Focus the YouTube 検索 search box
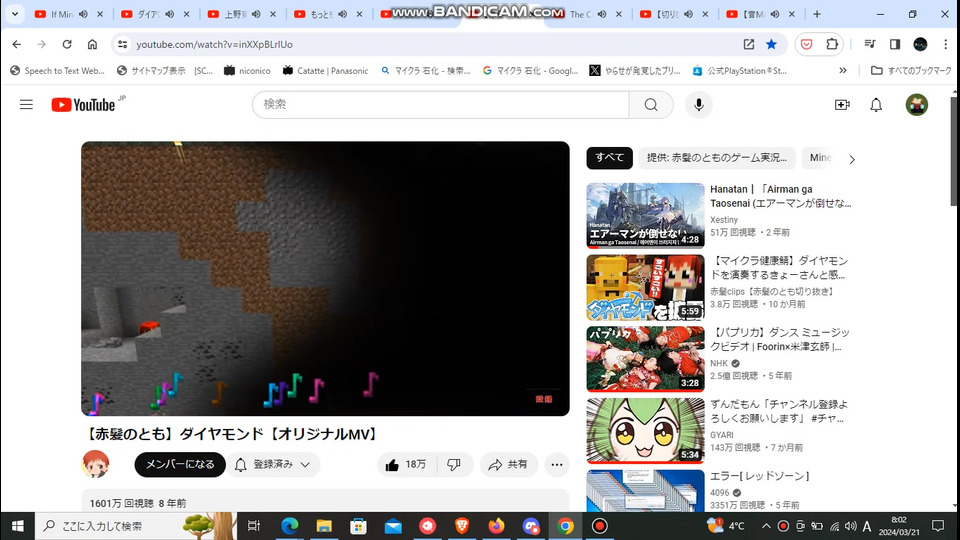960x540 pixels. [441, 105]
